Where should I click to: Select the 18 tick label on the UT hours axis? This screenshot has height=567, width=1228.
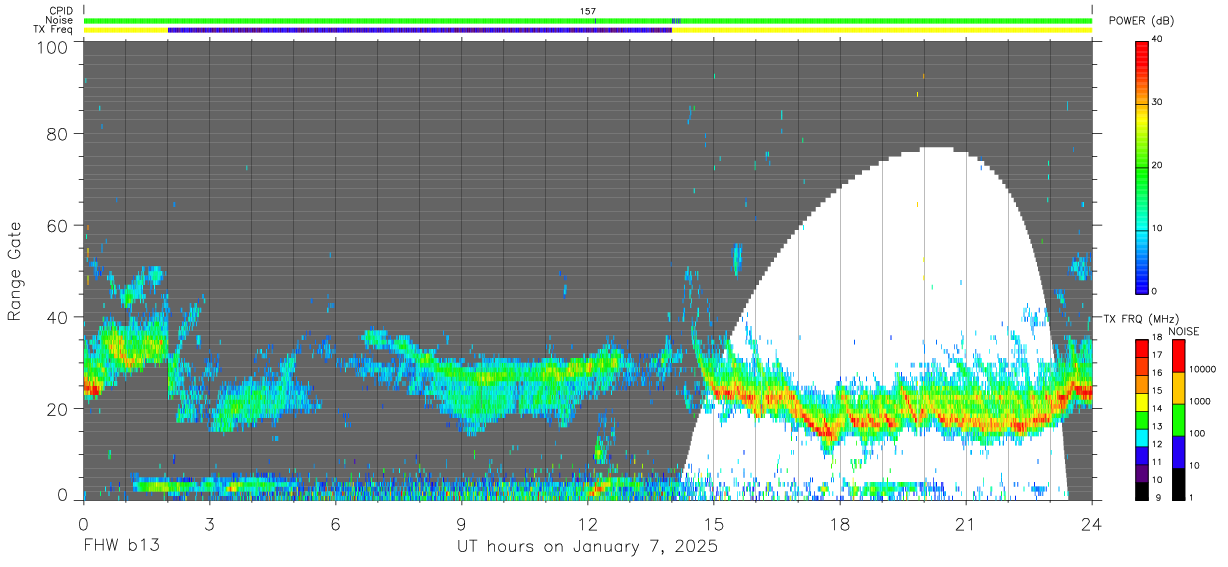[840, 523]
